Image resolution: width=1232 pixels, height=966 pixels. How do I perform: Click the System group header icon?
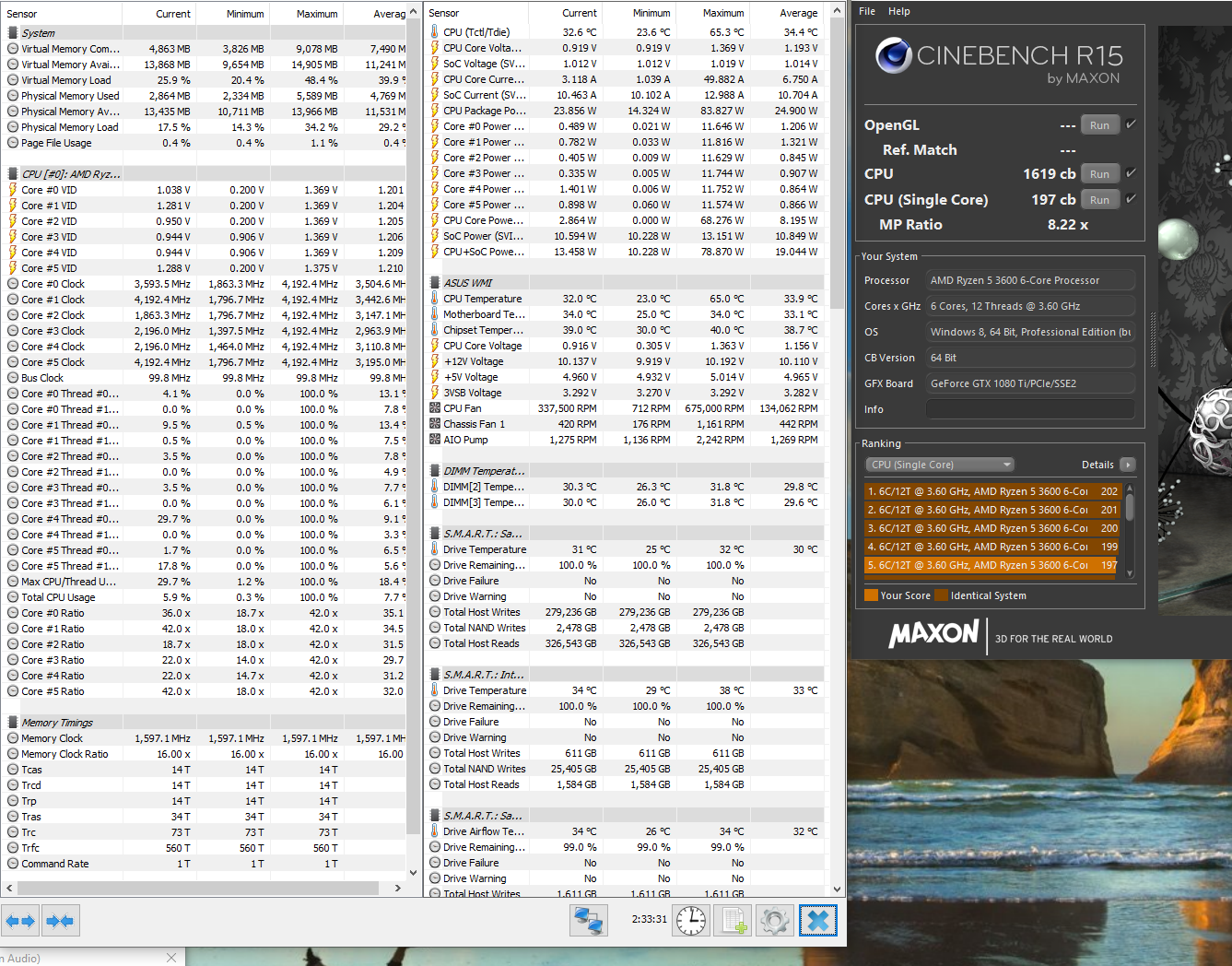[13, 32]
